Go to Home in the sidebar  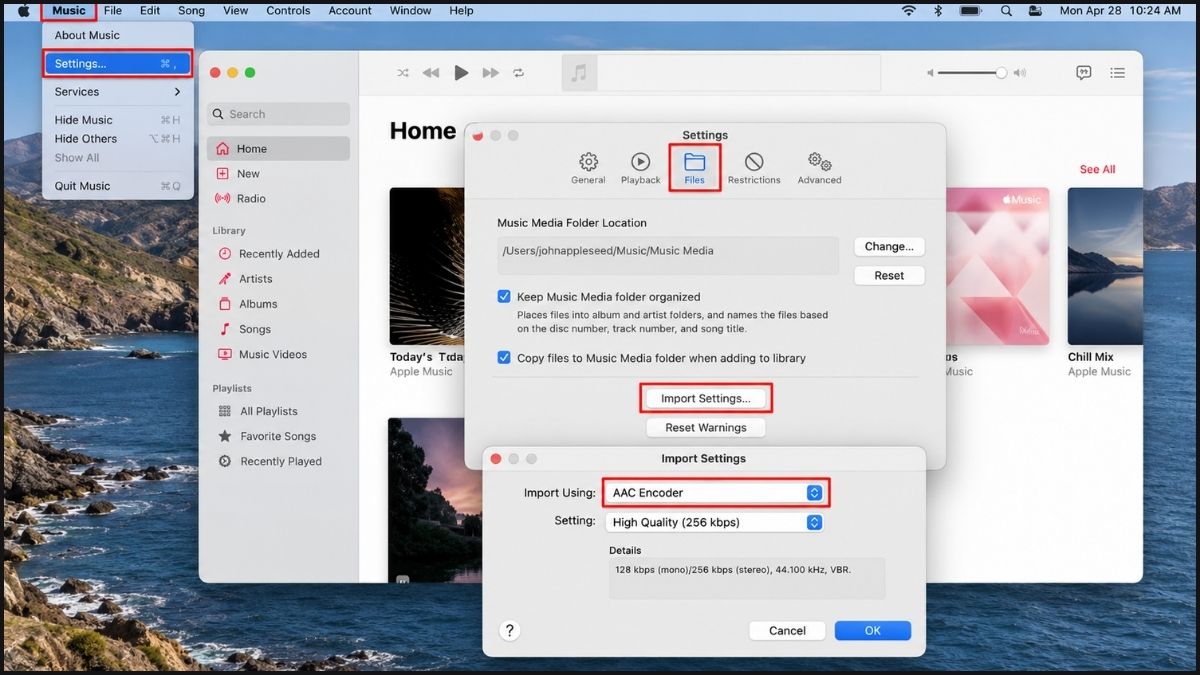(x=278, y=149)
